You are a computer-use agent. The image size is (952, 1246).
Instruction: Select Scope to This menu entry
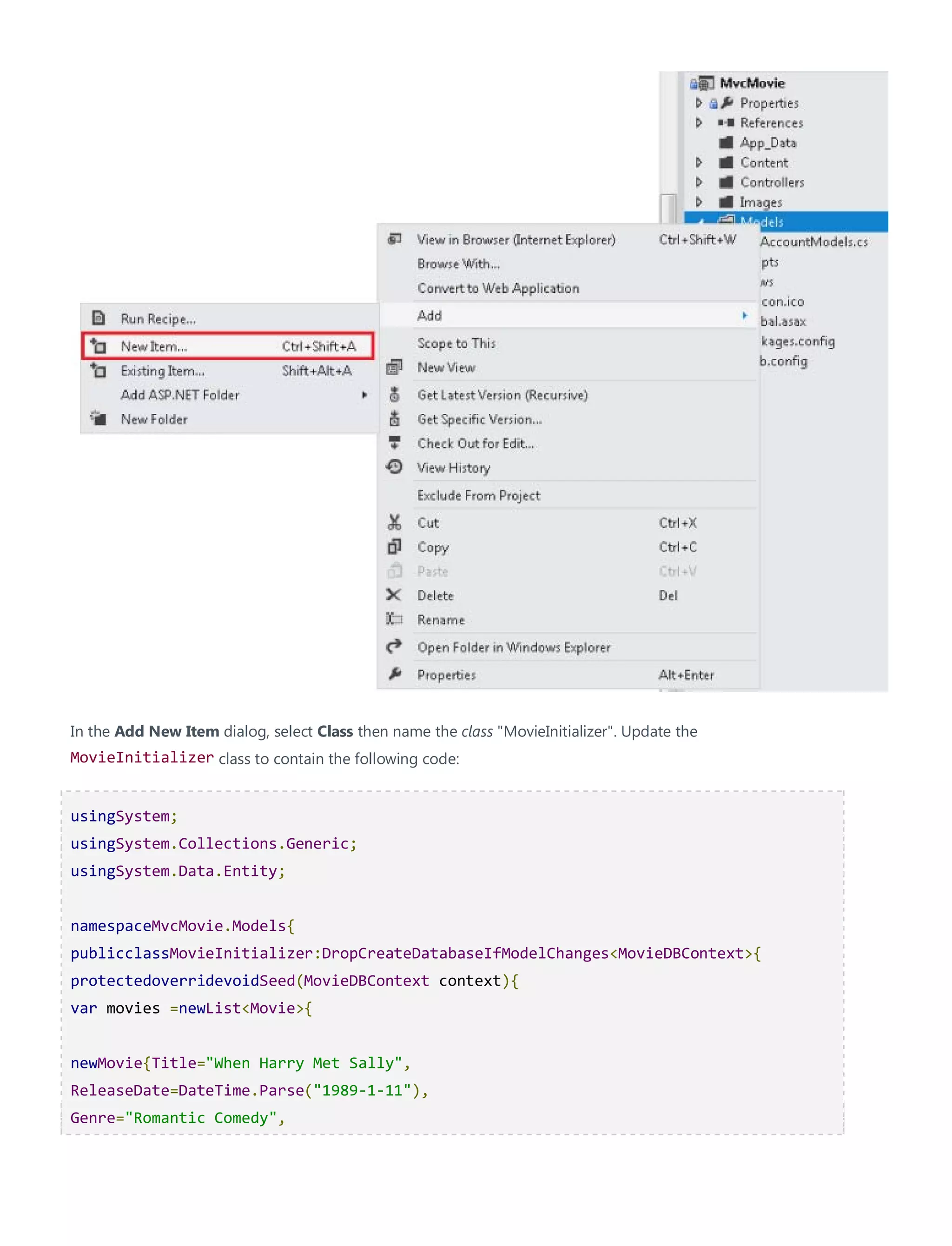[x=569, y=343]
